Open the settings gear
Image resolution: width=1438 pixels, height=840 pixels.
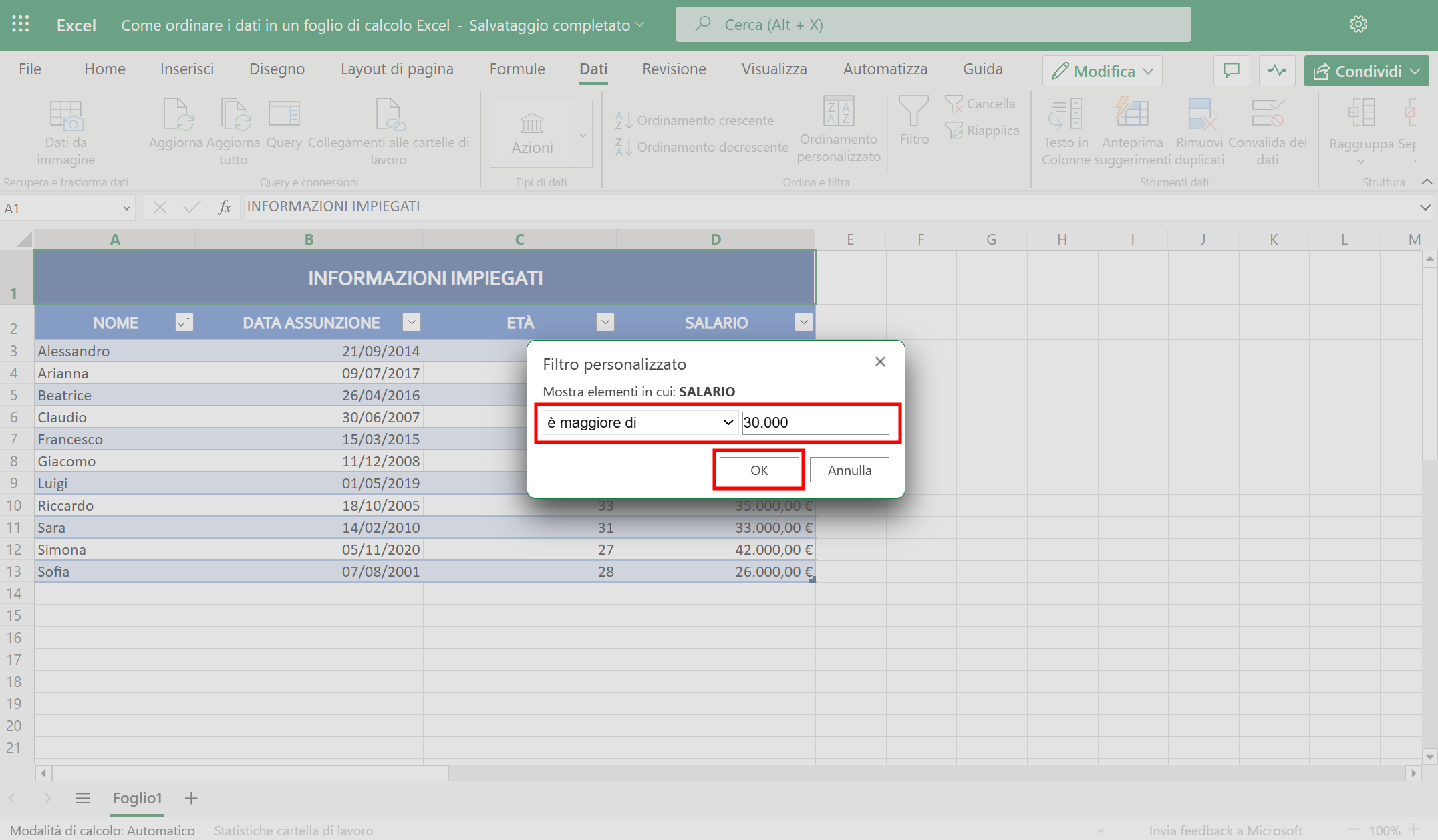(1358, 24)
